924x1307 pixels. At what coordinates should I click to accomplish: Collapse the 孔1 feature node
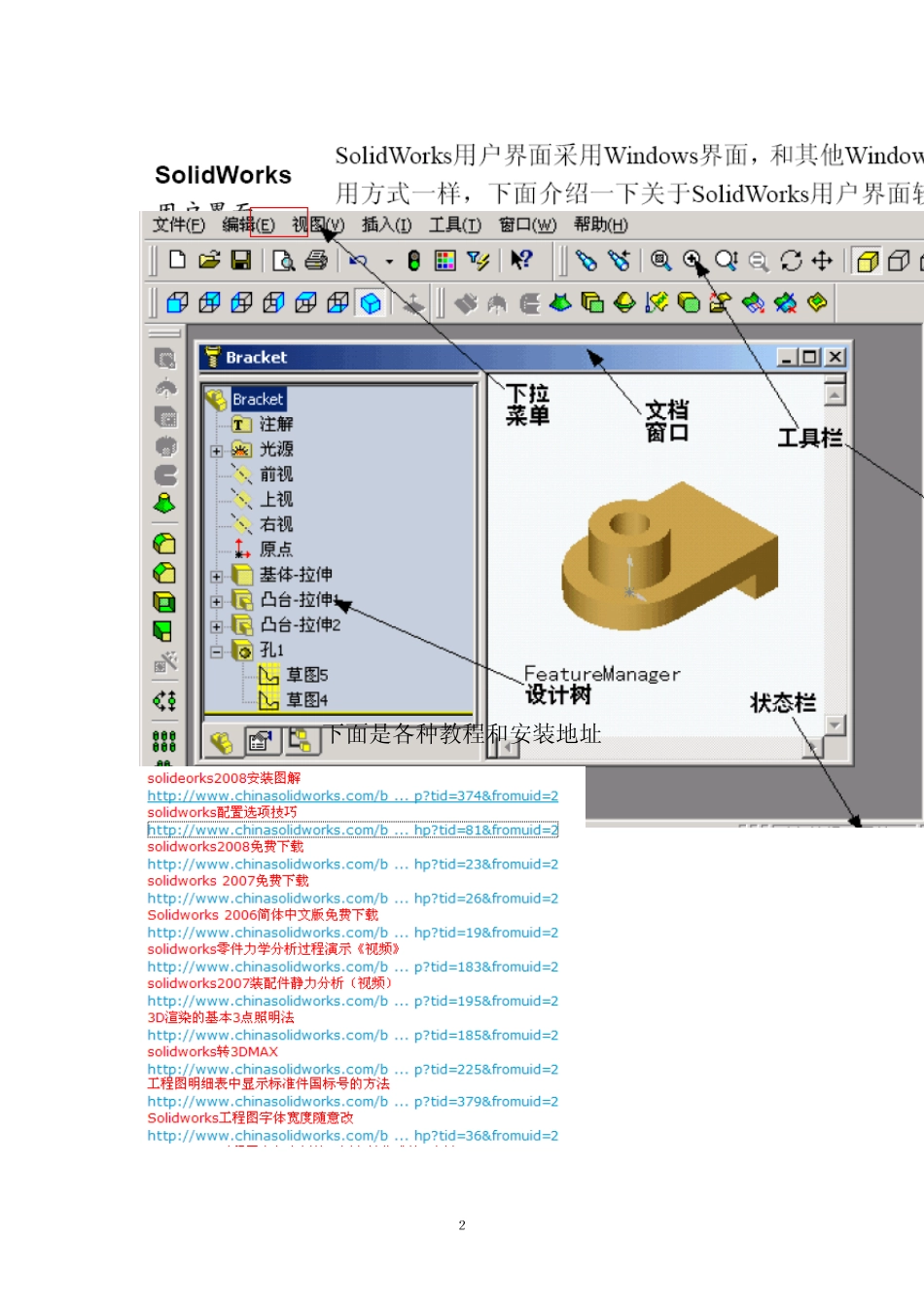tap(217, 652)
